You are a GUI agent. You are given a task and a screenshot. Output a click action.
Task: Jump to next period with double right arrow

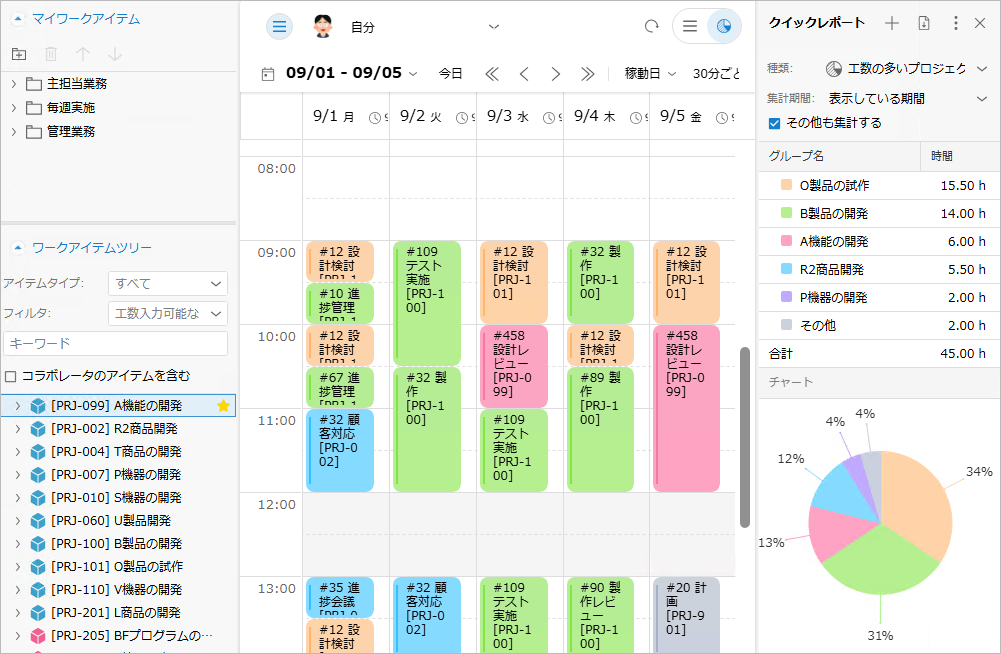[588, 74]
